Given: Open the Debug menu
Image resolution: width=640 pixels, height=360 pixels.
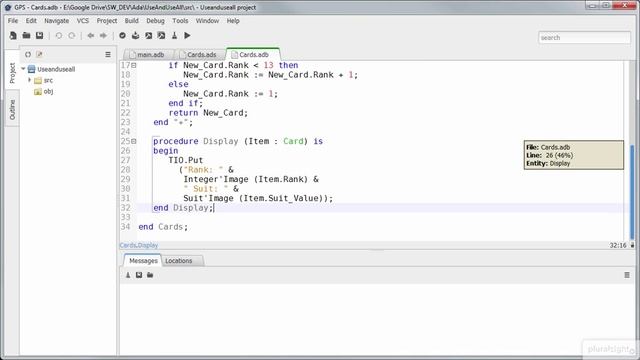Looking at the screenshot, I should tap(155, 21).
